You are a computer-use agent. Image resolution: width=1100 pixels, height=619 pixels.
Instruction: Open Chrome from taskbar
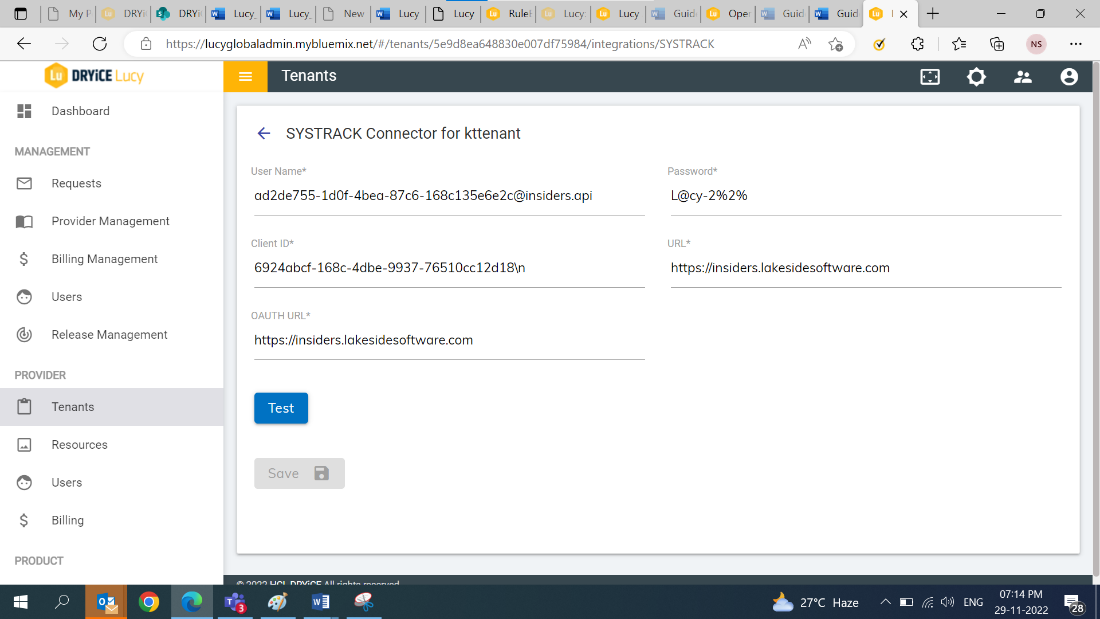point(149,601)
